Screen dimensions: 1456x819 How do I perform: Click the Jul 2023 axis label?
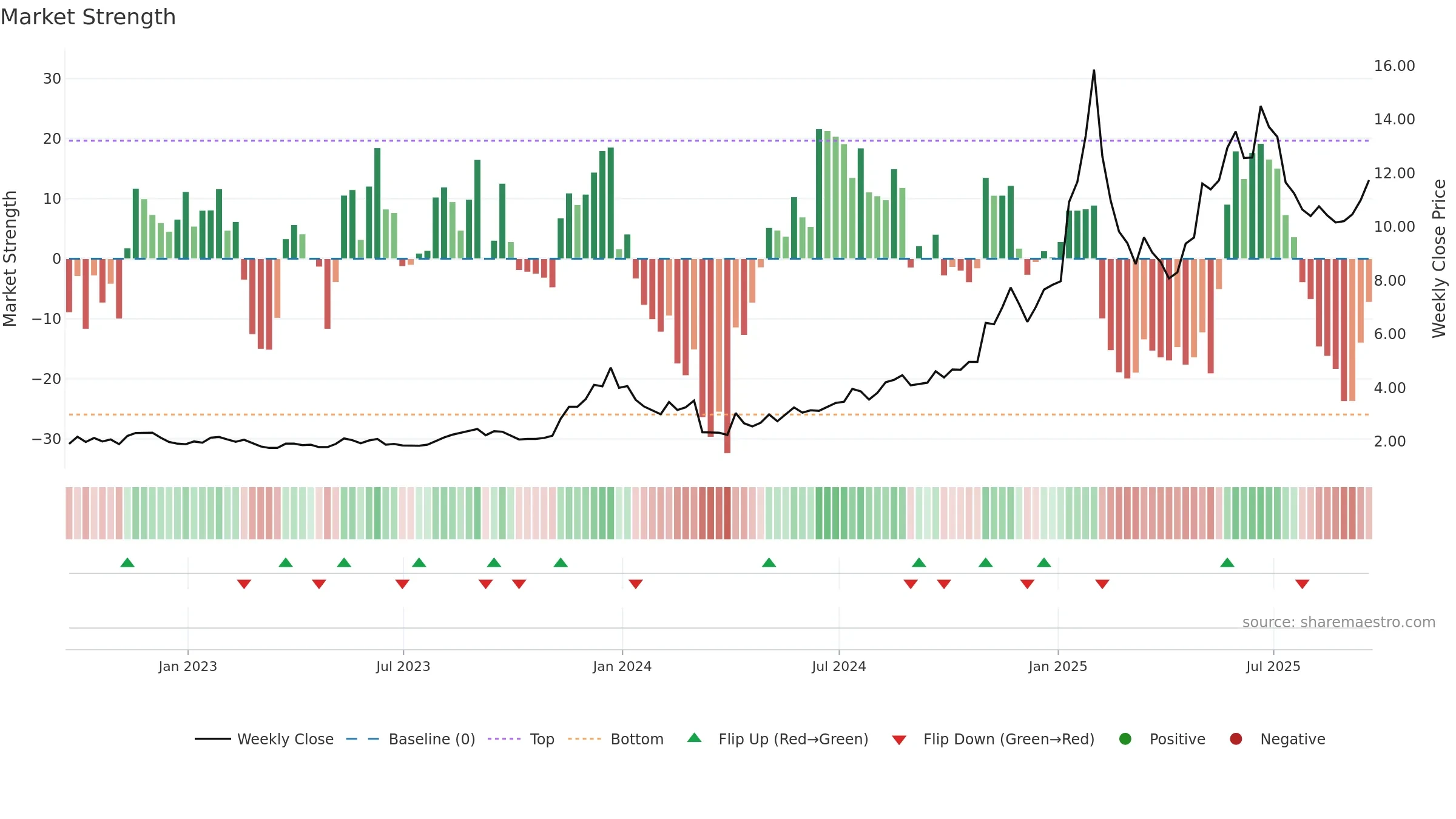point(403,666)
